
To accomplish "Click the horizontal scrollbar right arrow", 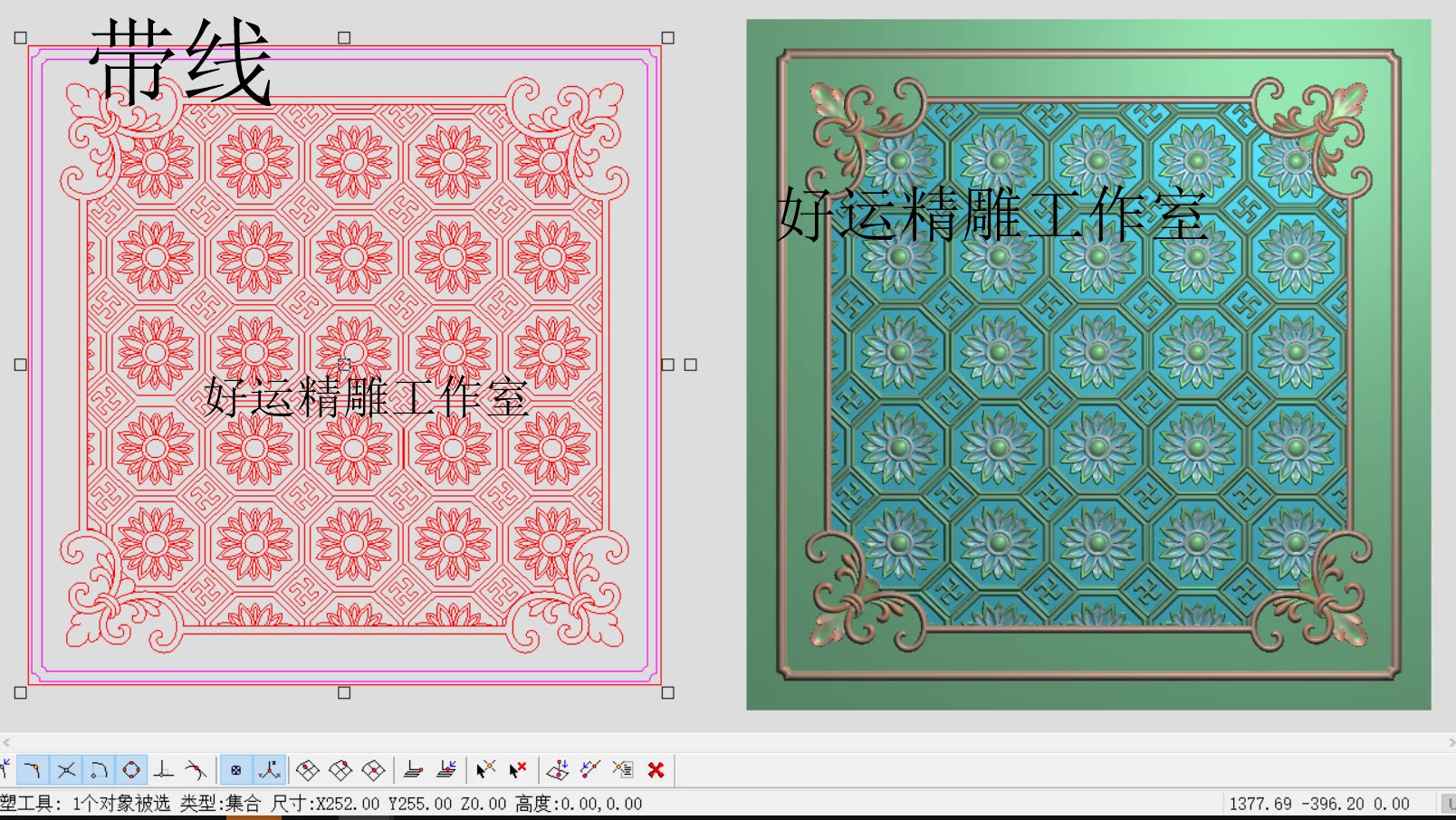I will click(x=1451, y=742).
